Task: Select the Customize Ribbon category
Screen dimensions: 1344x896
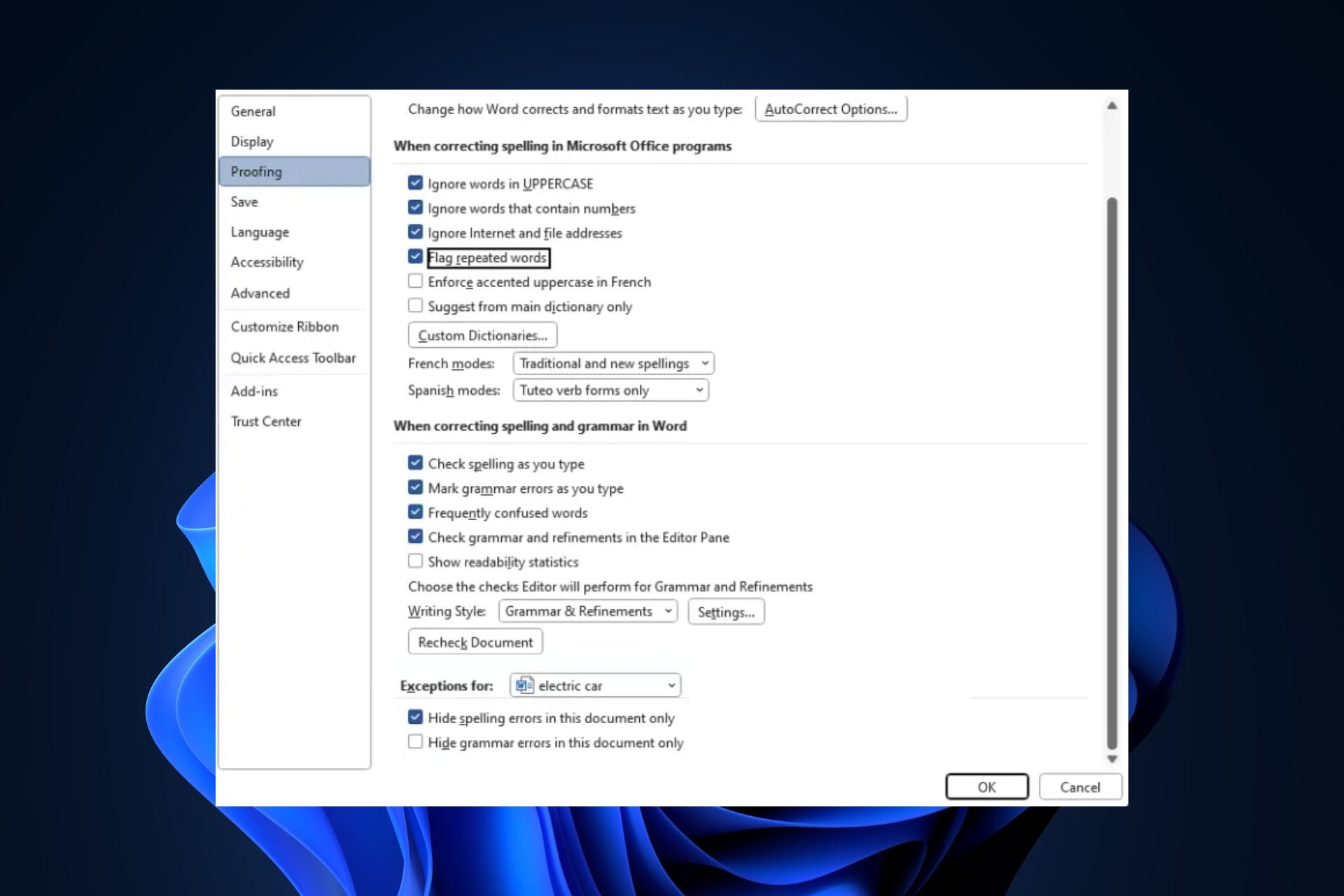Action: click(284, 327)
